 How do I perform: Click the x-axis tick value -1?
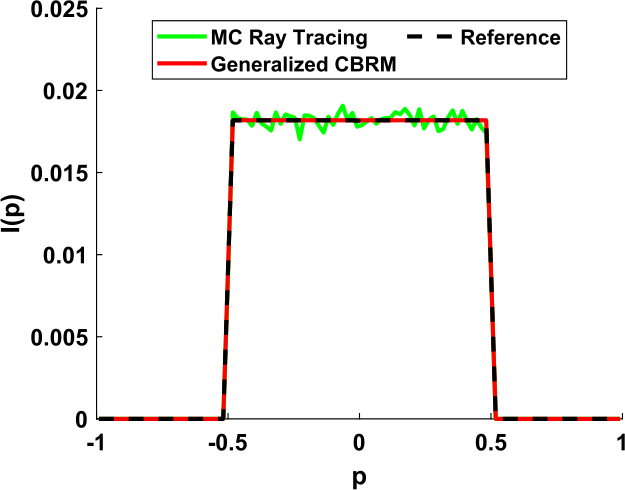point(96,443)
